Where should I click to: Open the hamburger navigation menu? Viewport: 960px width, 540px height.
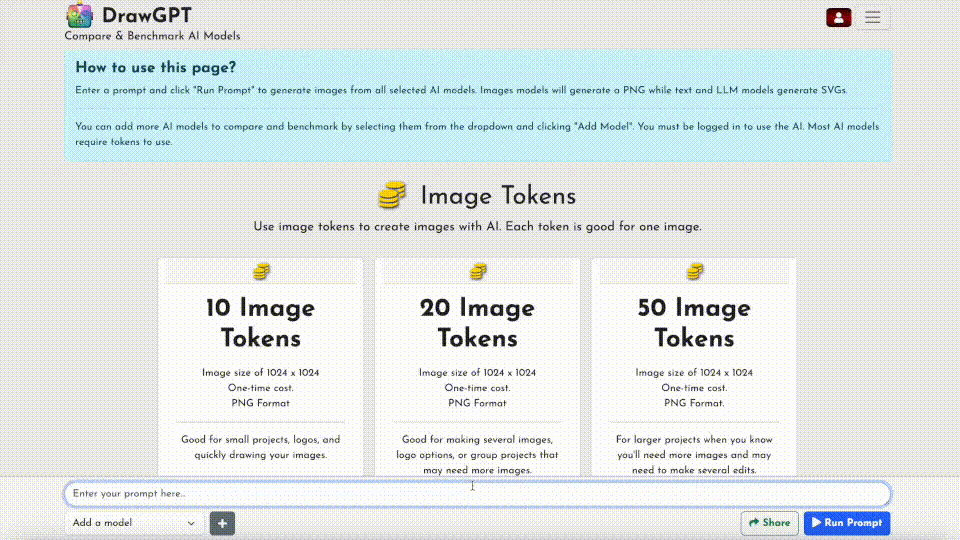click(873, 17)
